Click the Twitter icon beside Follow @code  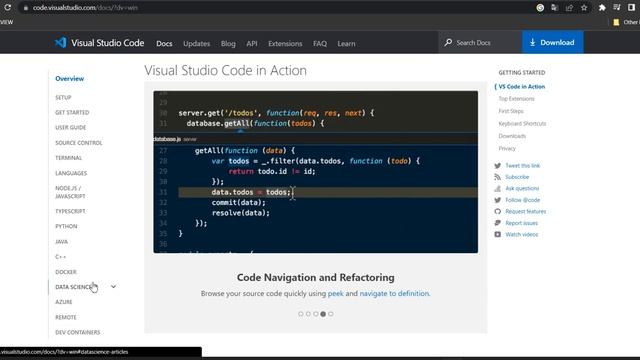pyautogui.click(x=498, y=200)
